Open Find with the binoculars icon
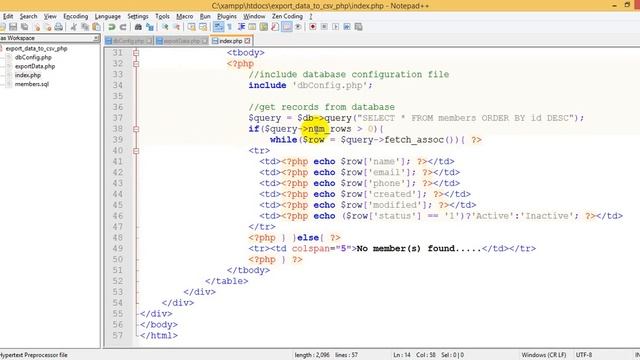640x360 pixels. (x=138, y=27)
